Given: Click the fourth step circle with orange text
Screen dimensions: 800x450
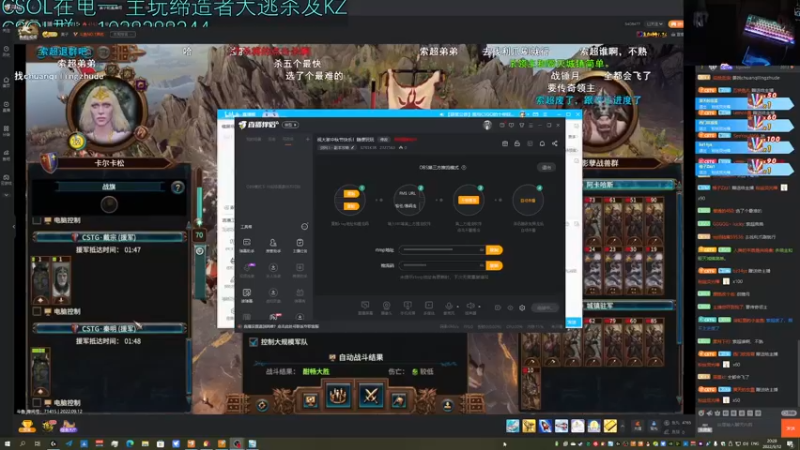Looking at the screenshot, I should [528, 201].
